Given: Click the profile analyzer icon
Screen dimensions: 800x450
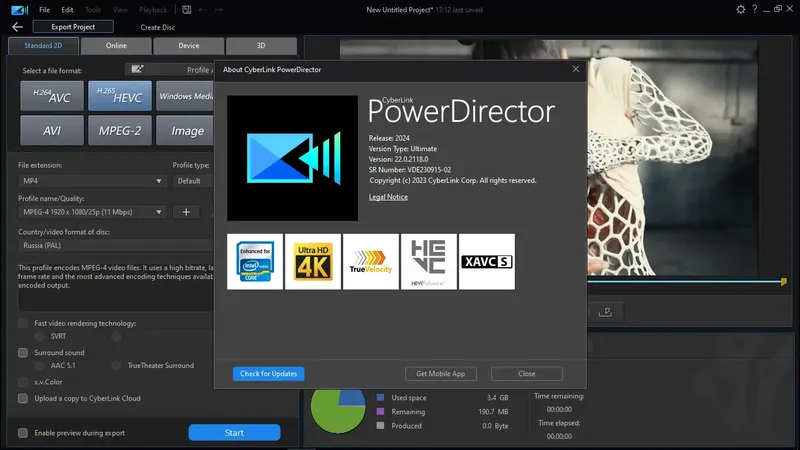Looking at the screenshot, I should [x=137, y=69].
